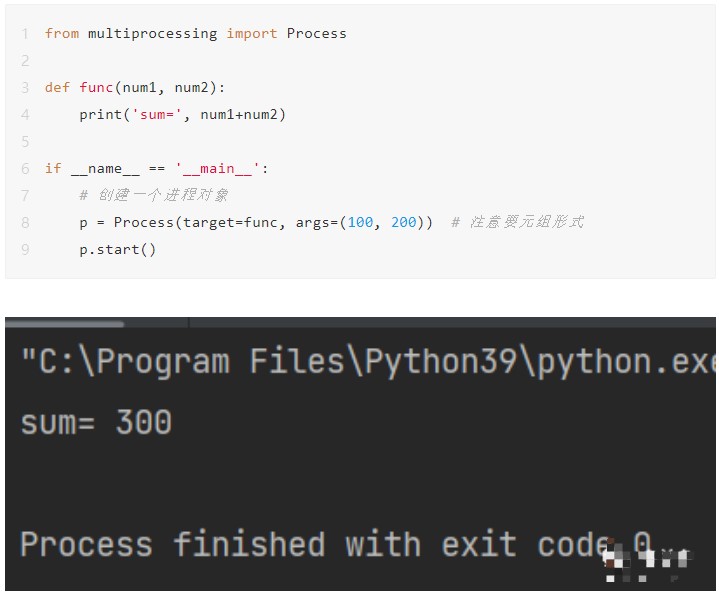Image resolution: width=719 pixels, height=596 pixels.
Task: Click the 'p.start()' call
Action: click(x=118, y=249)
